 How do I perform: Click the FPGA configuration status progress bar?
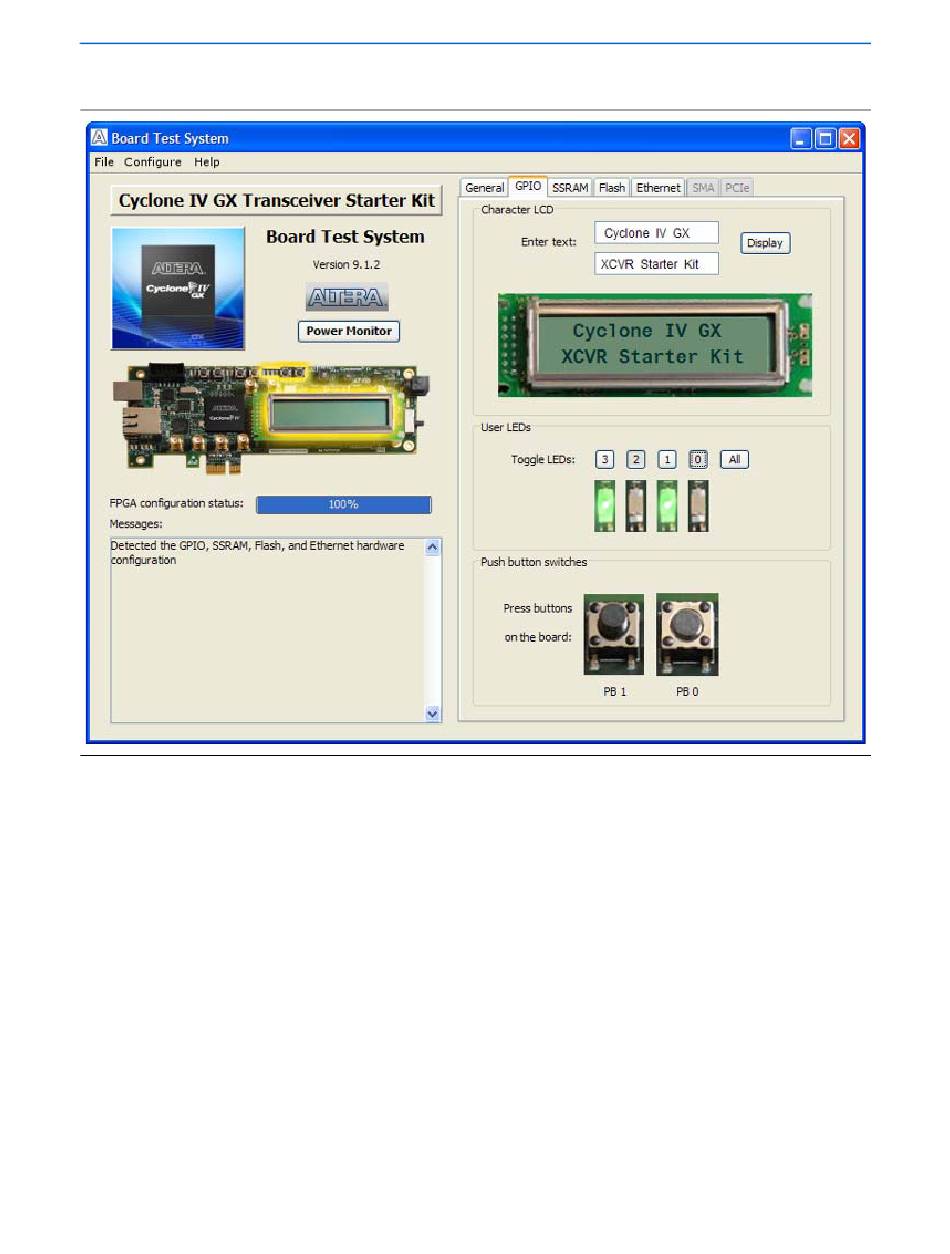click(x=344, y=505)
